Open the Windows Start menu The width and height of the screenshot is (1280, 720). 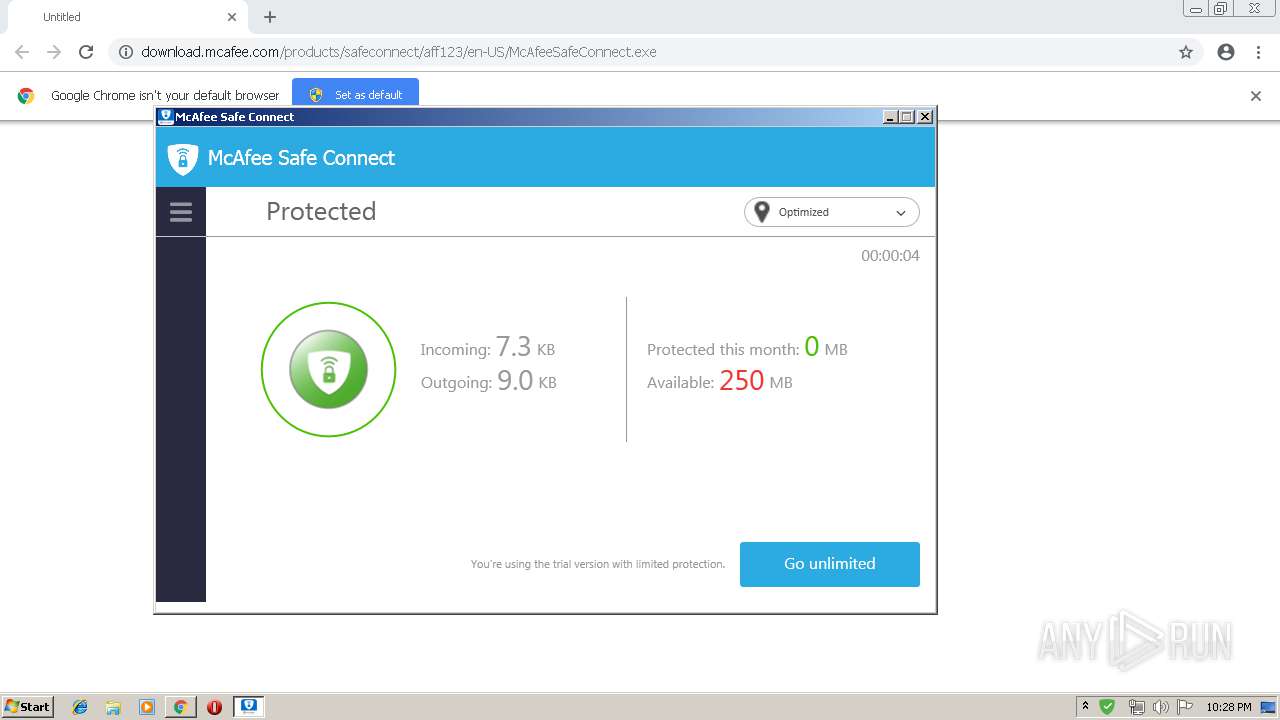28,706
